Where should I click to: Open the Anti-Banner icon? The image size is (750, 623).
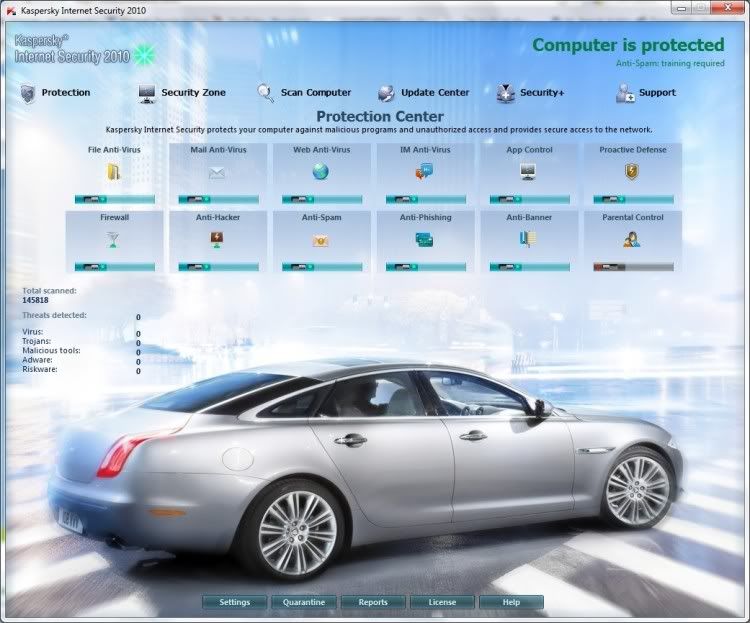tap(528, 239)
